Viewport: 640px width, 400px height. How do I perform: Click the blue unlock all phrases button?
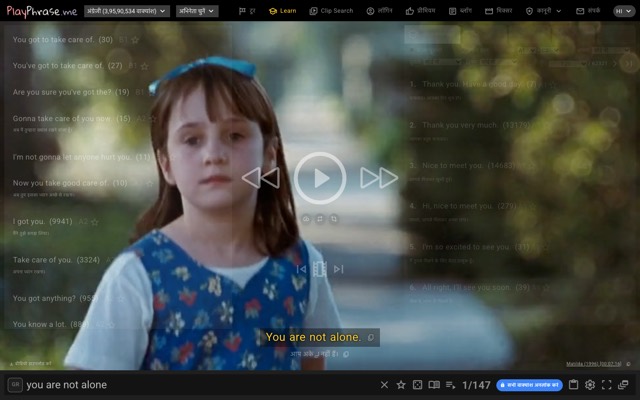click(529, 385)
